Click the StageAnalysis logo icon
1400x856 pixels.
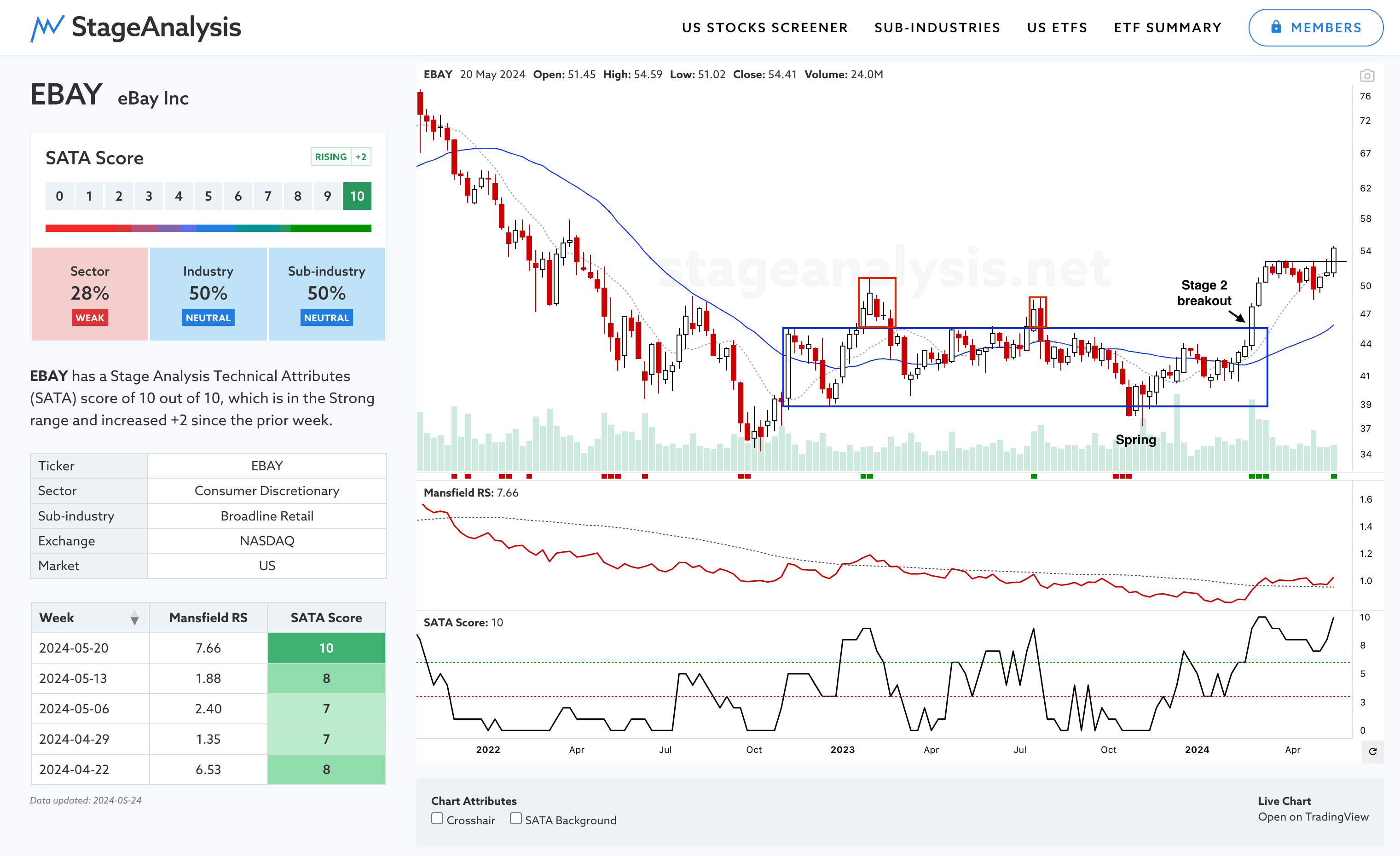click(47, 28)
